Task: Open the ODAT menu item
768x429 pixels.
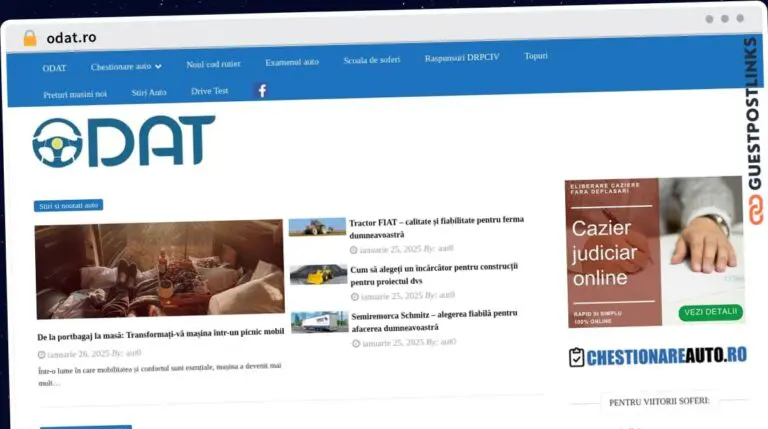Action: point(54,68)
